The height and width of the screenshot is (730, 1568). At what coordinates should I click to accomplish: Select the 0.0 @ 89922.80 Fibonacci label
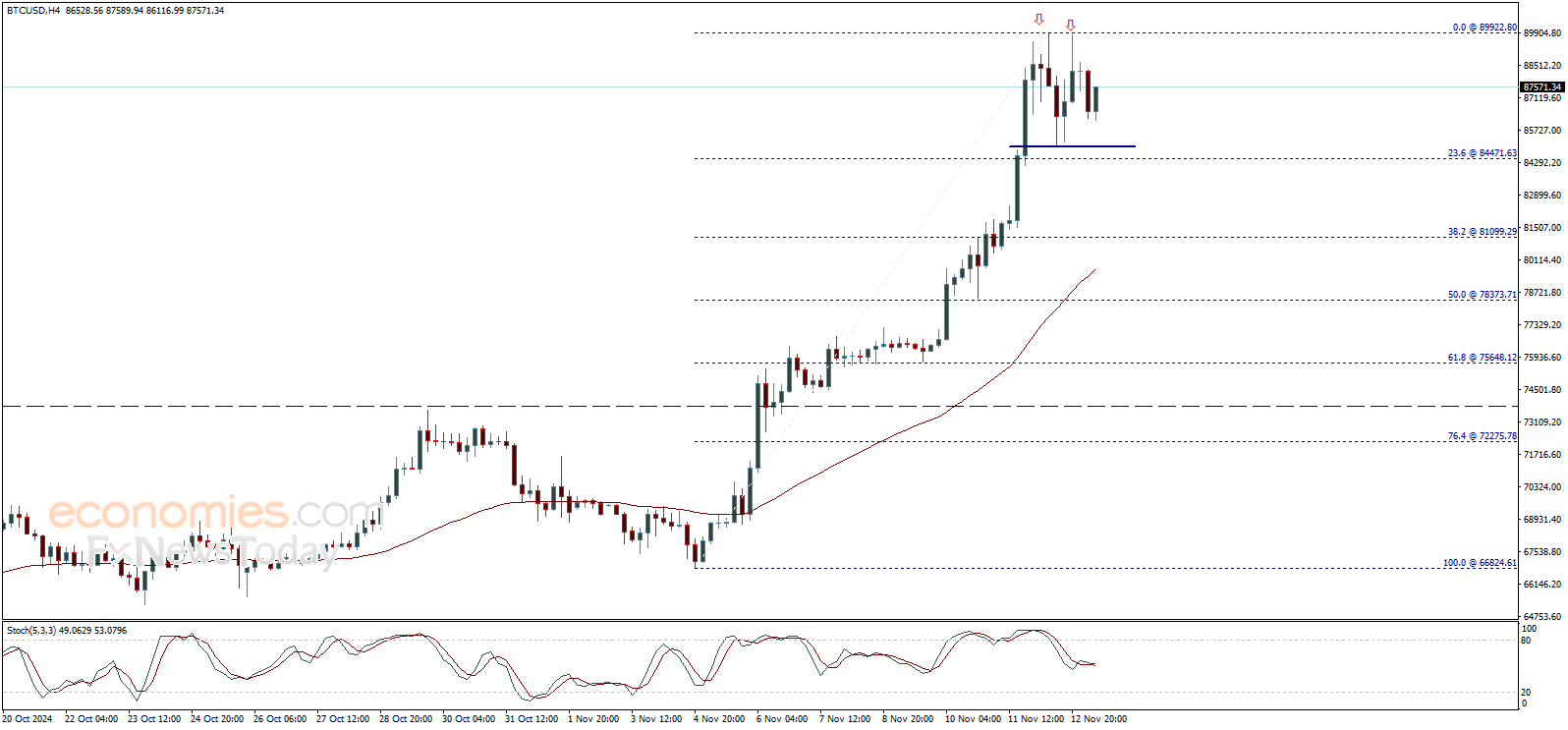pos(1484,28)
